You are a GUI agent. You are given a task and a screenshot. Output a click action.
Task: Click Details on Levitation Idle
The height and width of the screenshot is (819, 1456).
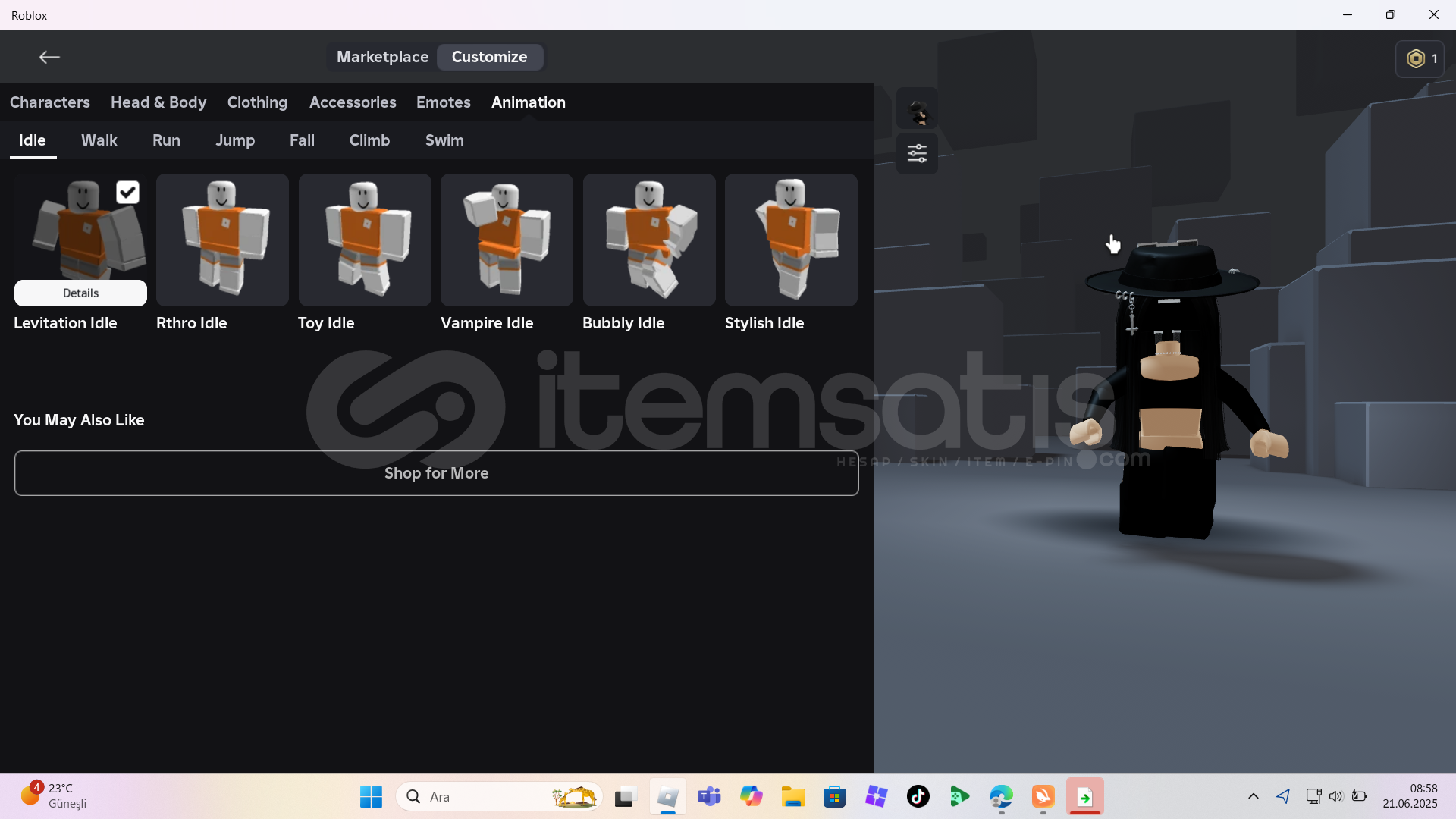tap(80, 293)
